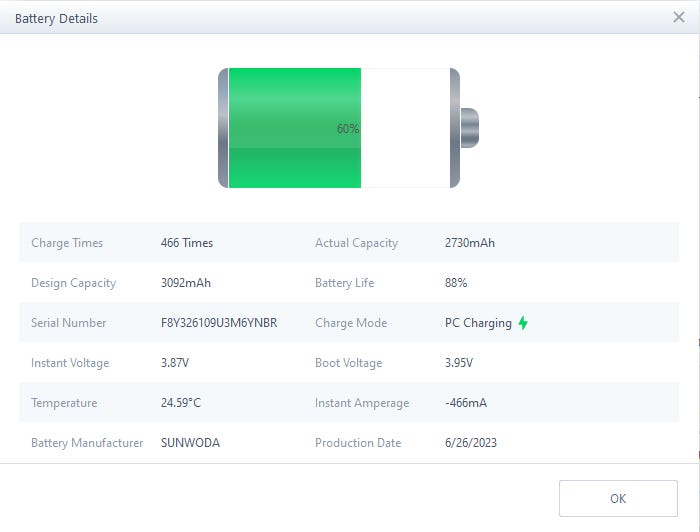Click the Boot Voltage label
Screen dimensions: 700x532
click(349, 363)
